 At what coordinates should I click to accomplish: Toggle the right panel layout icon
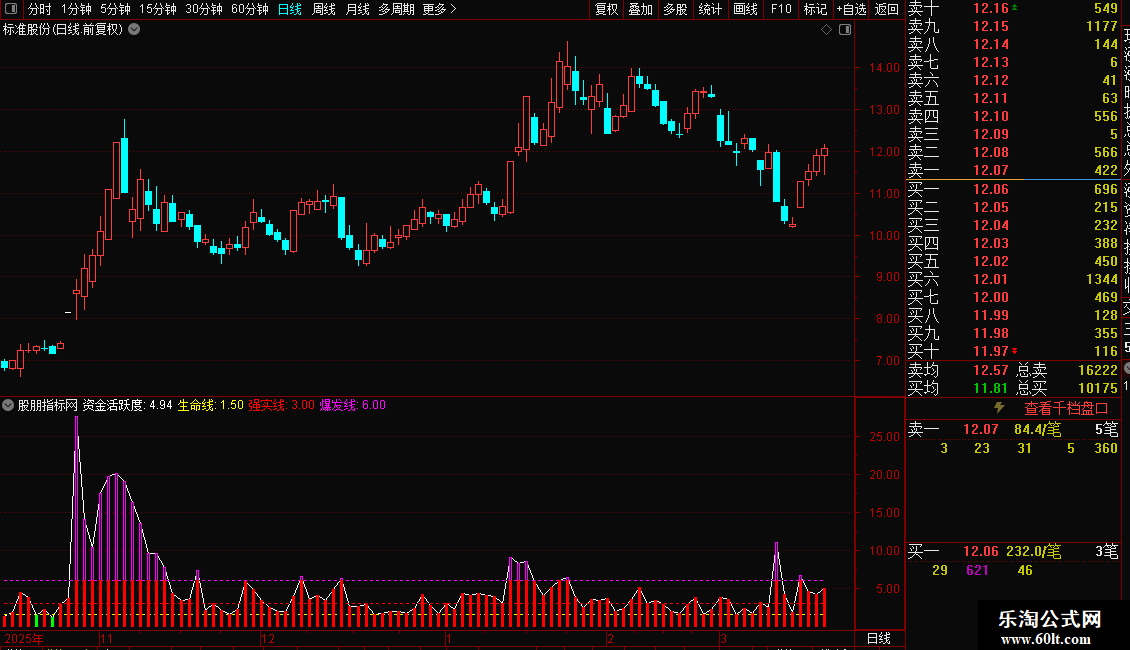845,30
